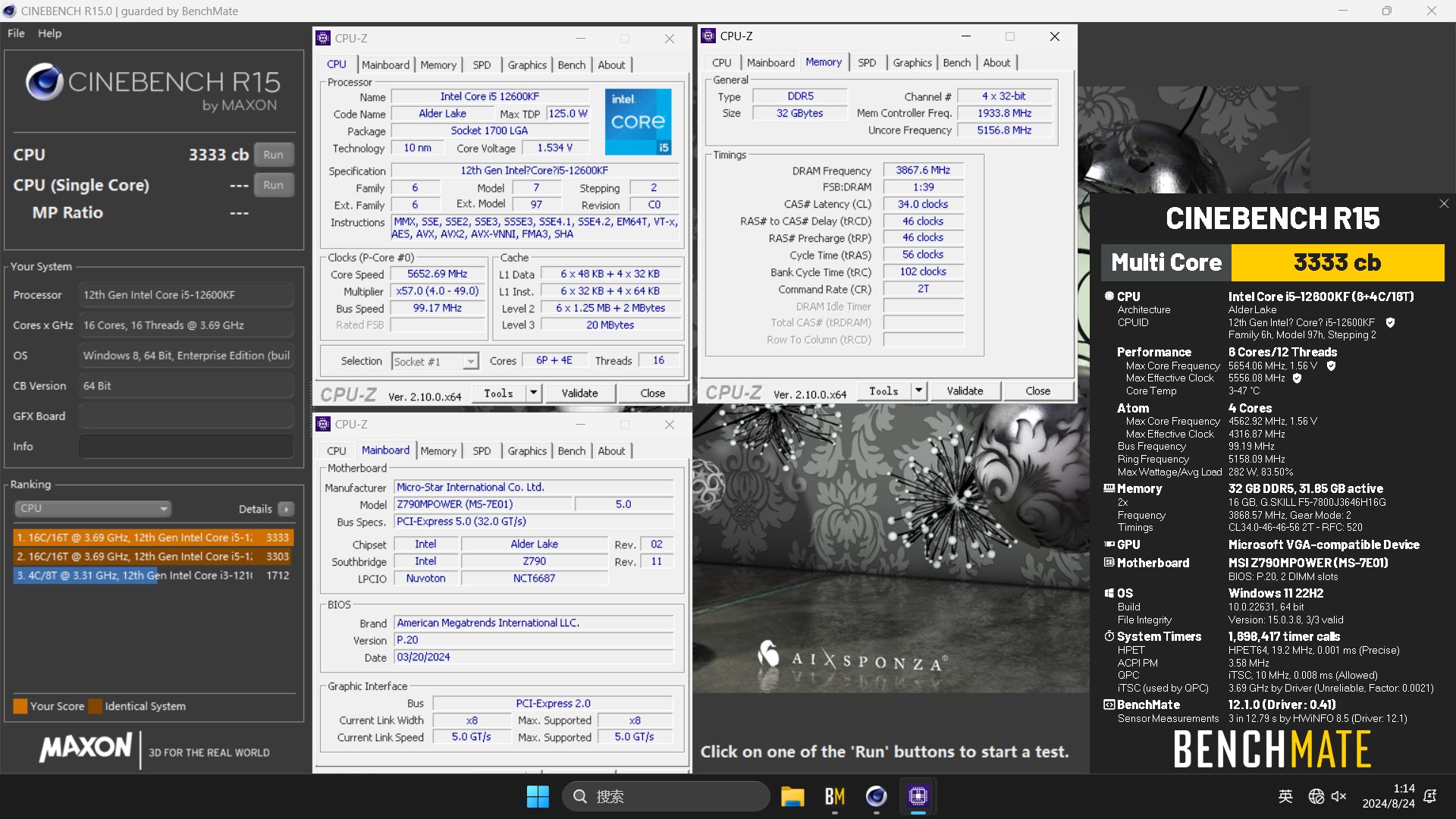This screenshot has width=1456, height=819.
Task: Click the clock and date in taskbar
Action: pyautogui.click(x=1389, y=796)
